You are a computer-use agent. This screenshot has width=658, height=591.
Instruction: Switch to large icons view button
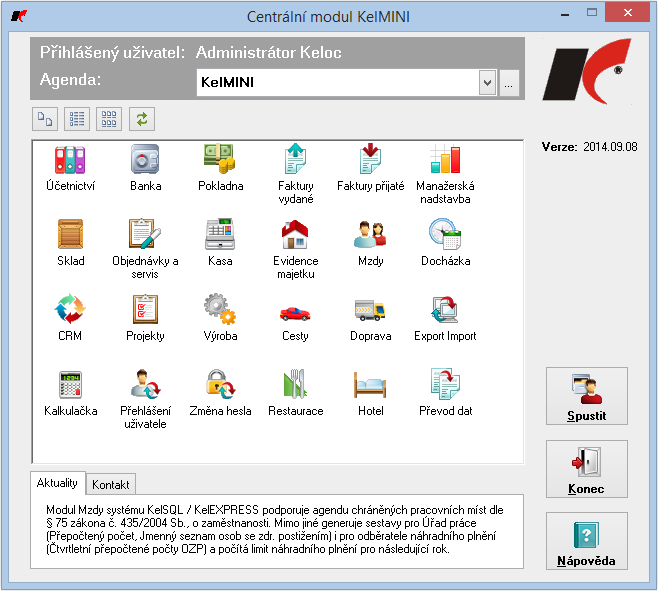coord(45,119)
